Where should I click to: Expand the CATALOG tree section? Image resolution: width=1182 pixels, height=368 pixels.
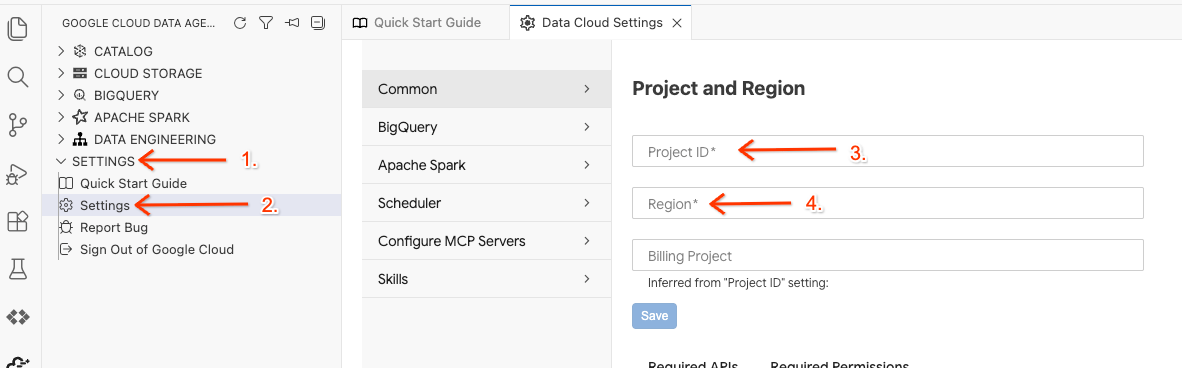pos(61,51)
